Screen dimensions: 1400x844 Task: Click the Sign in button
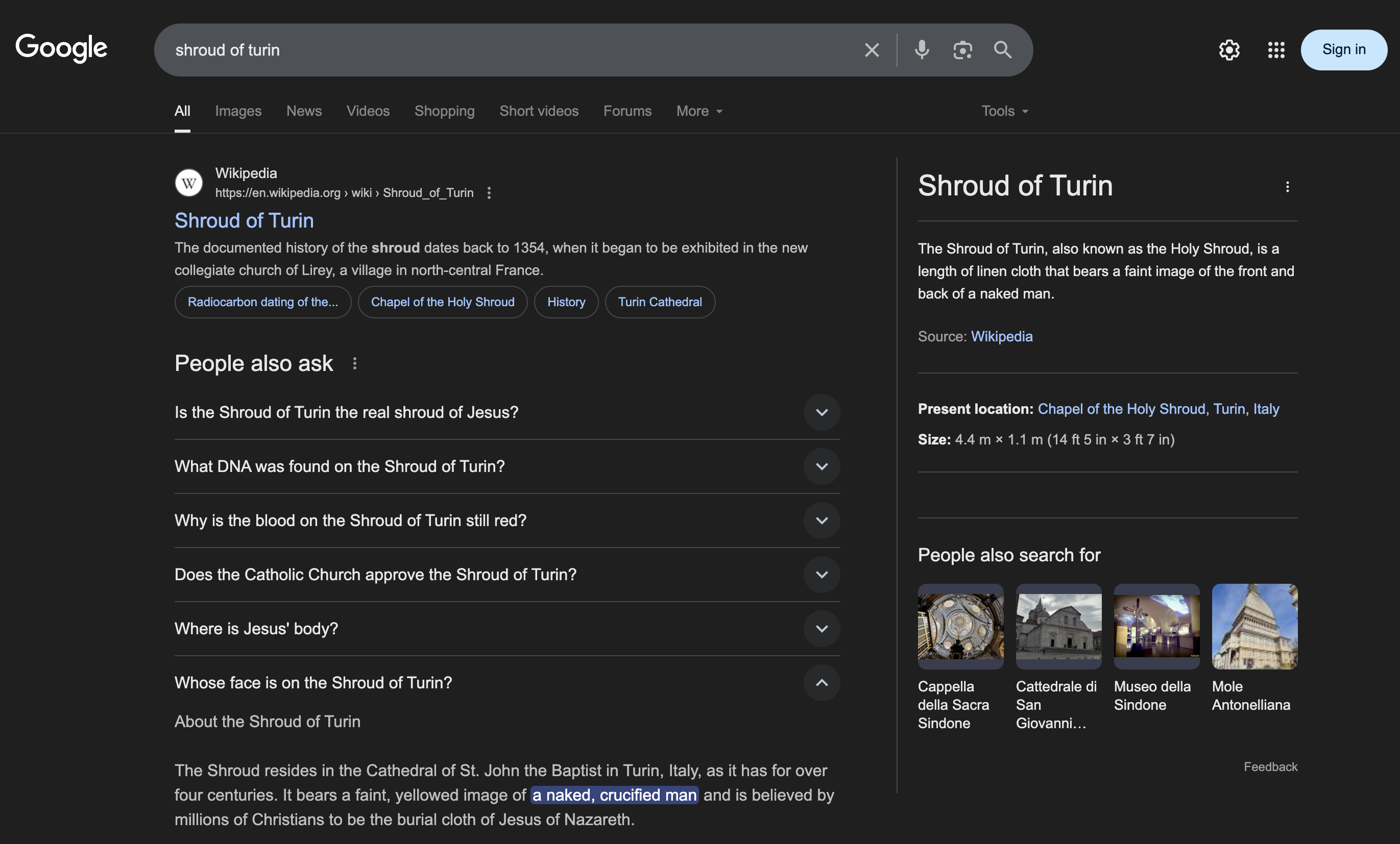[1343, 50]
